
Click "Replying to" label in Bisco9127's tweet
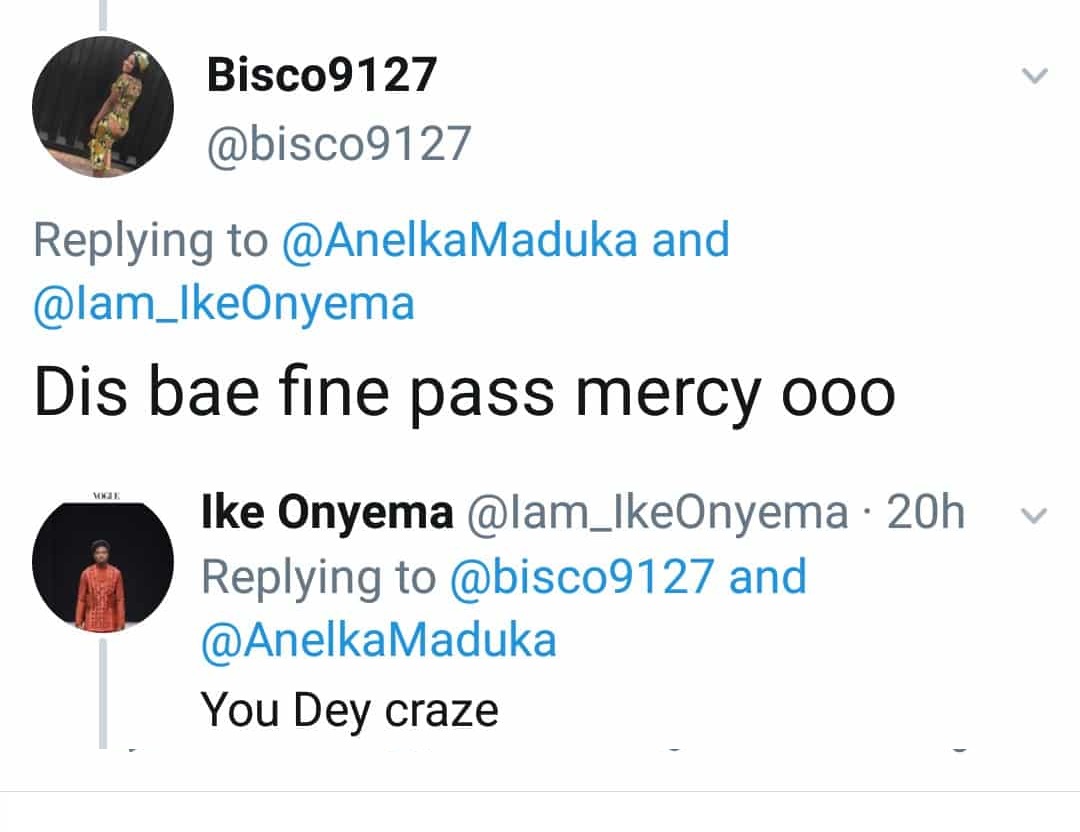pyautogui.click(x=151, y=241)
